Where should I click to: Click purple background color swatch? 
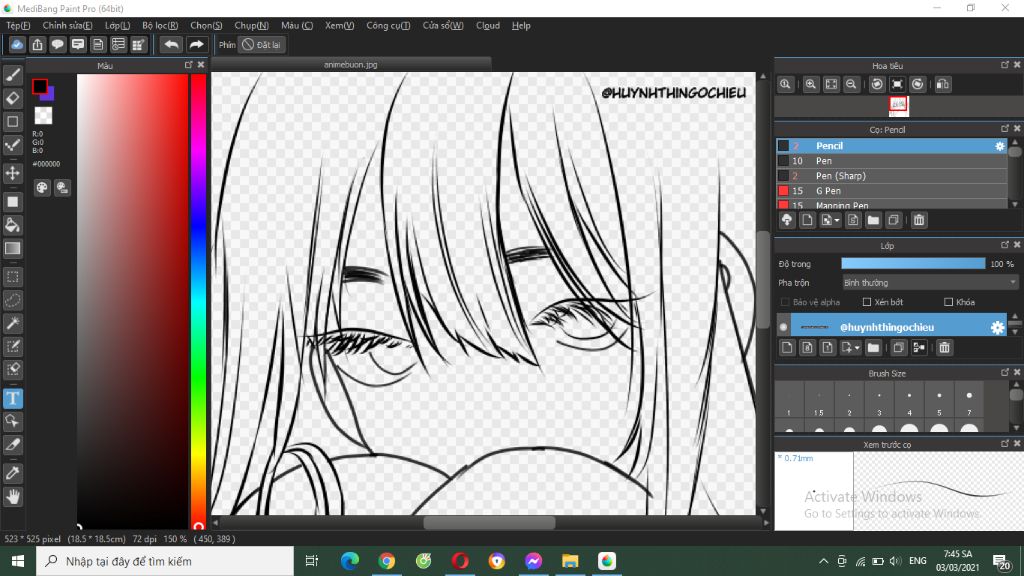coord(50,95)
